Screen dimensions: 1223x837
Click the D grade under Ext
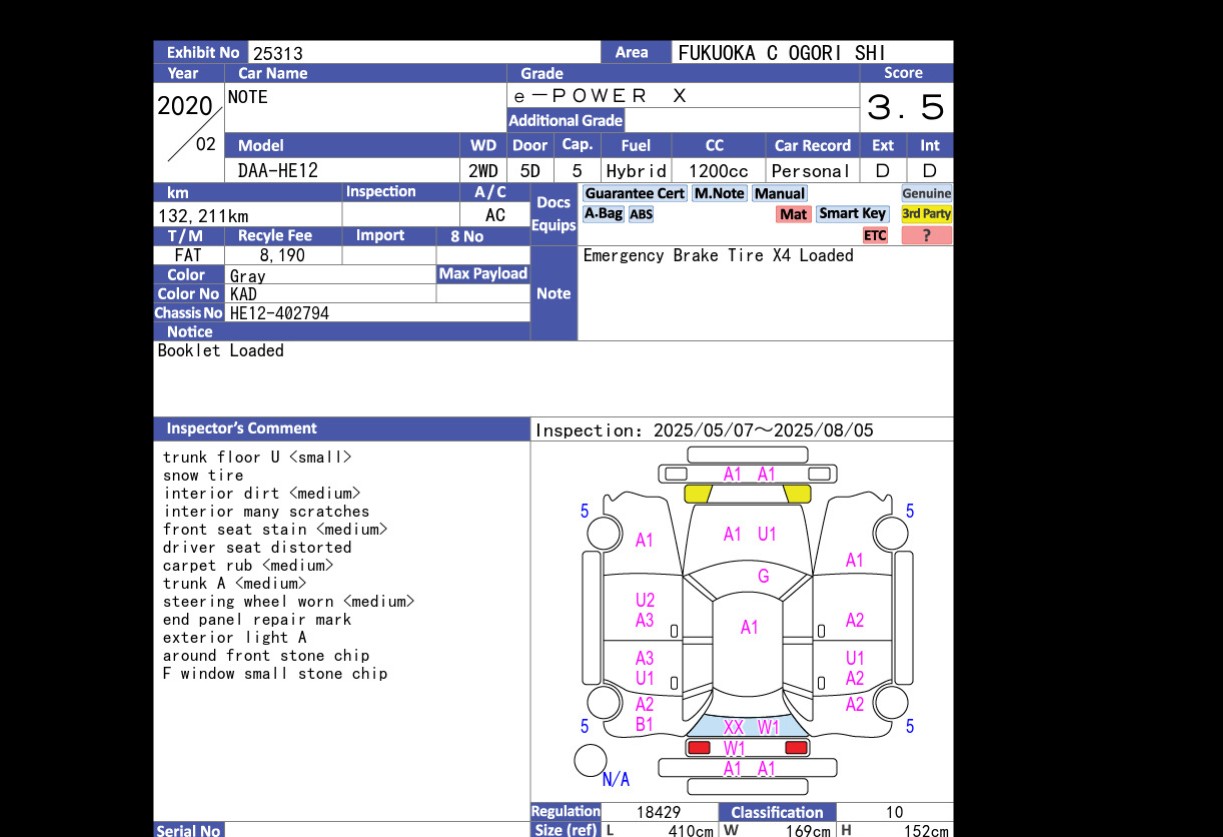click(882, 171)
